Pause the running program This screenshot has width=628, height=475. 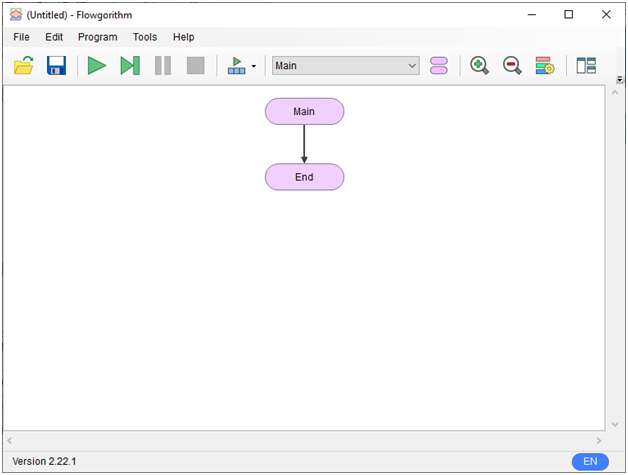(x=163, y=65)
